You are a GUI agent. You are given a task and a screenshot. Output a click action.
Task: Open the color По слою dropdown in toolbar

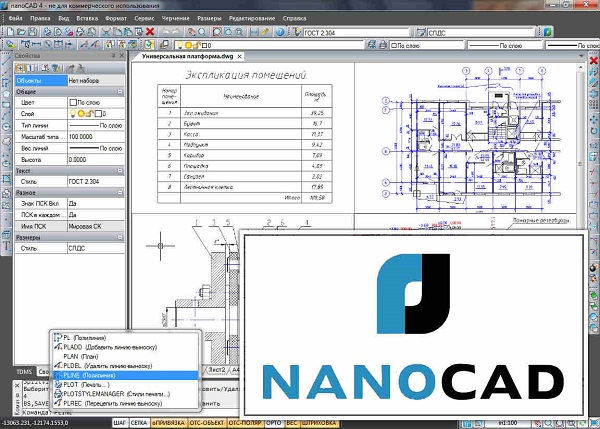coord(426,45)
